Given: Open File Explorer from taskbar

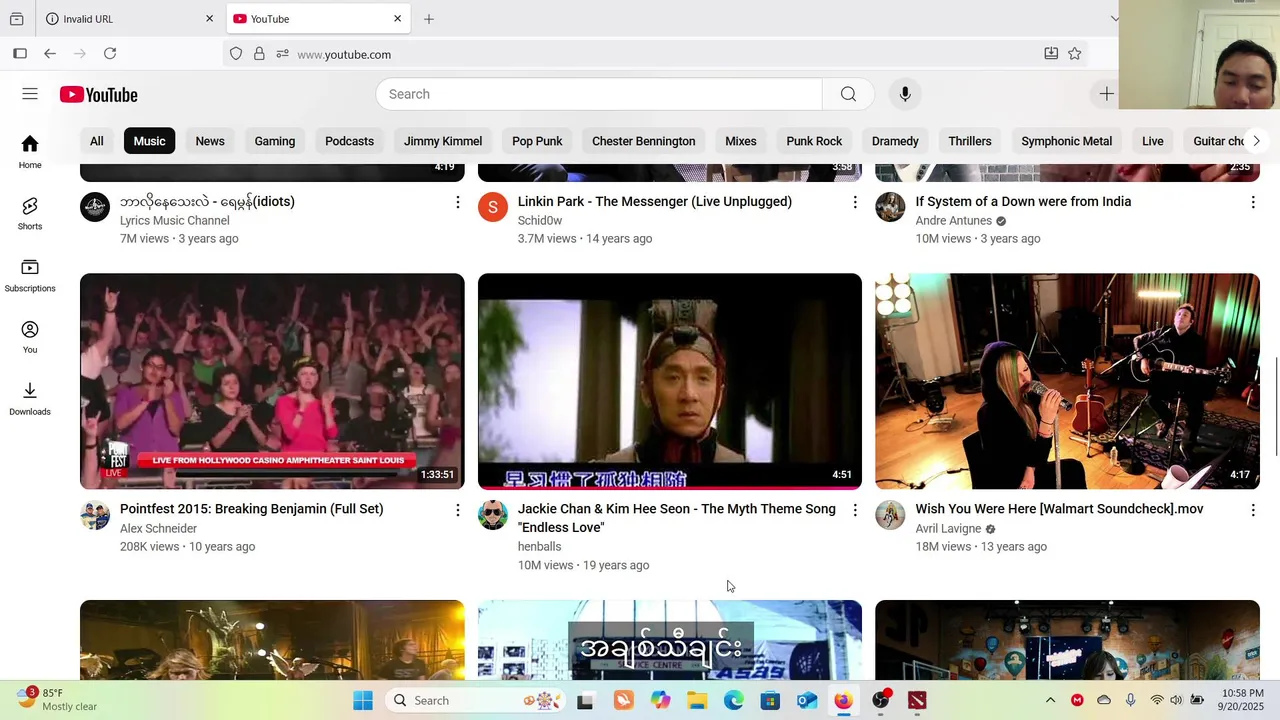Looking at the screenshot, I should pos(697,700).
